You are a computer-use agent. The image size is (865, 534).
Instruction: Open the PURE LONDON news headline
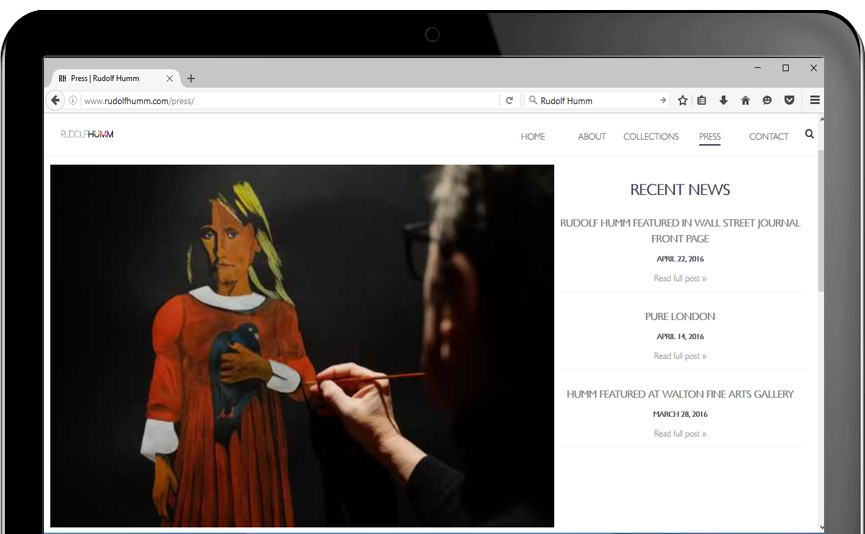pos(680,316)
